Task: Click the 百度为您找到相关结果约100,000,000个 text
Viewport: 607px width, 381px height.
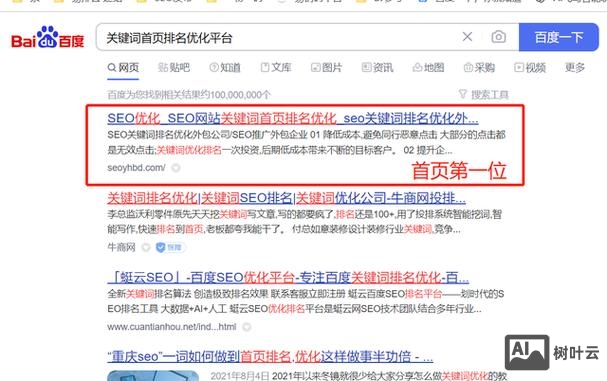Action: click(189, 95)
